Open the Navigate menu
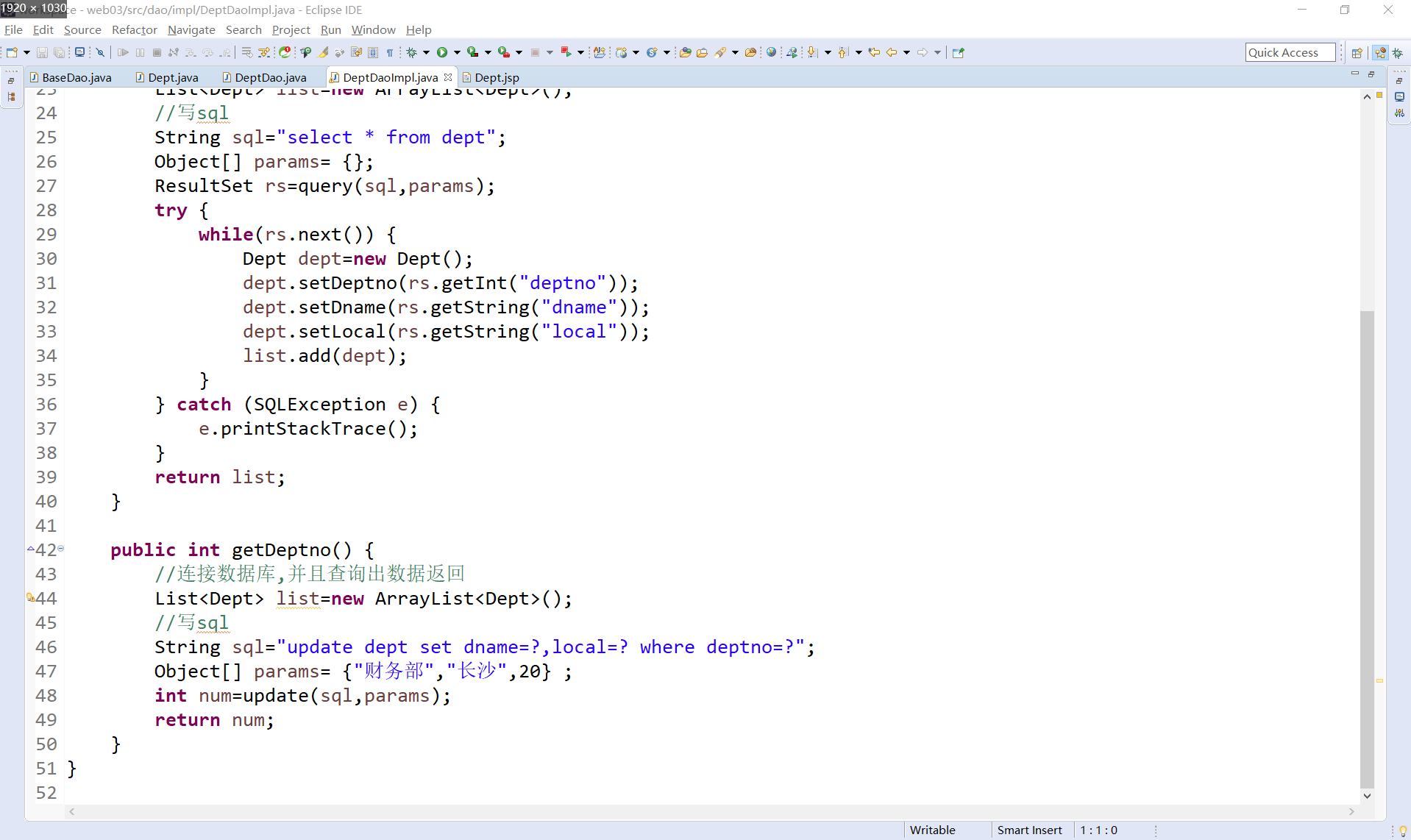This screenshot has width=1411, height=840. pos(191,29)
